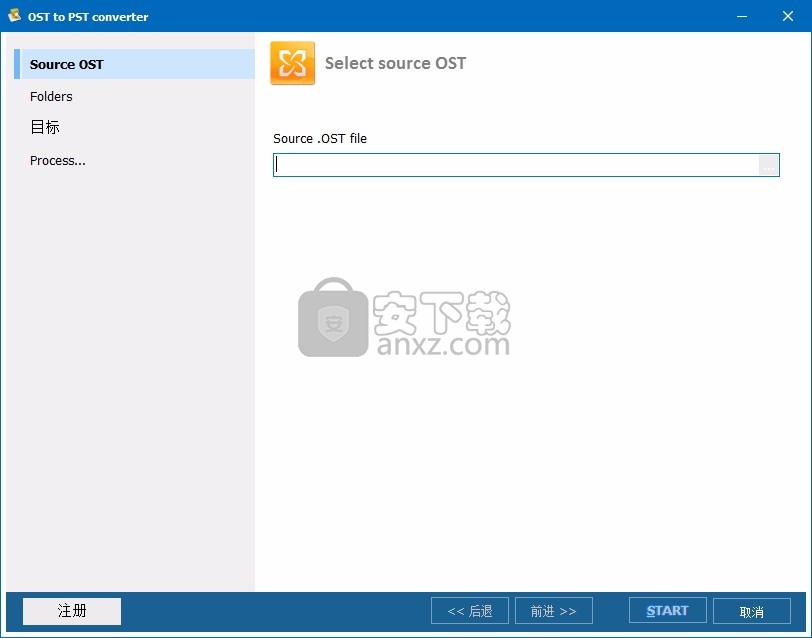Go to the Folders step
This screenshot has height=638, width=812.
51,96
